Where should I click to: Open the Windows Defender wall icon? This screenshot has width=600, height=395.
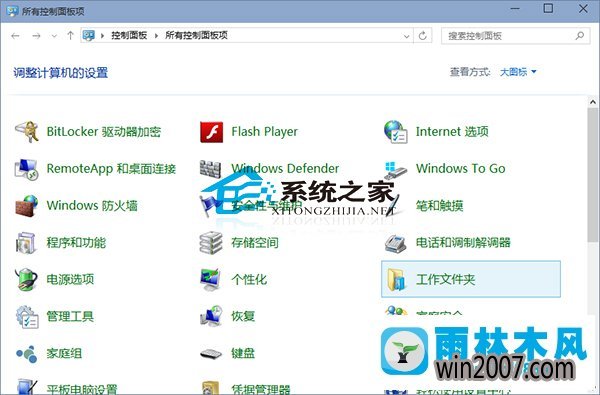[x=210, y=169]
